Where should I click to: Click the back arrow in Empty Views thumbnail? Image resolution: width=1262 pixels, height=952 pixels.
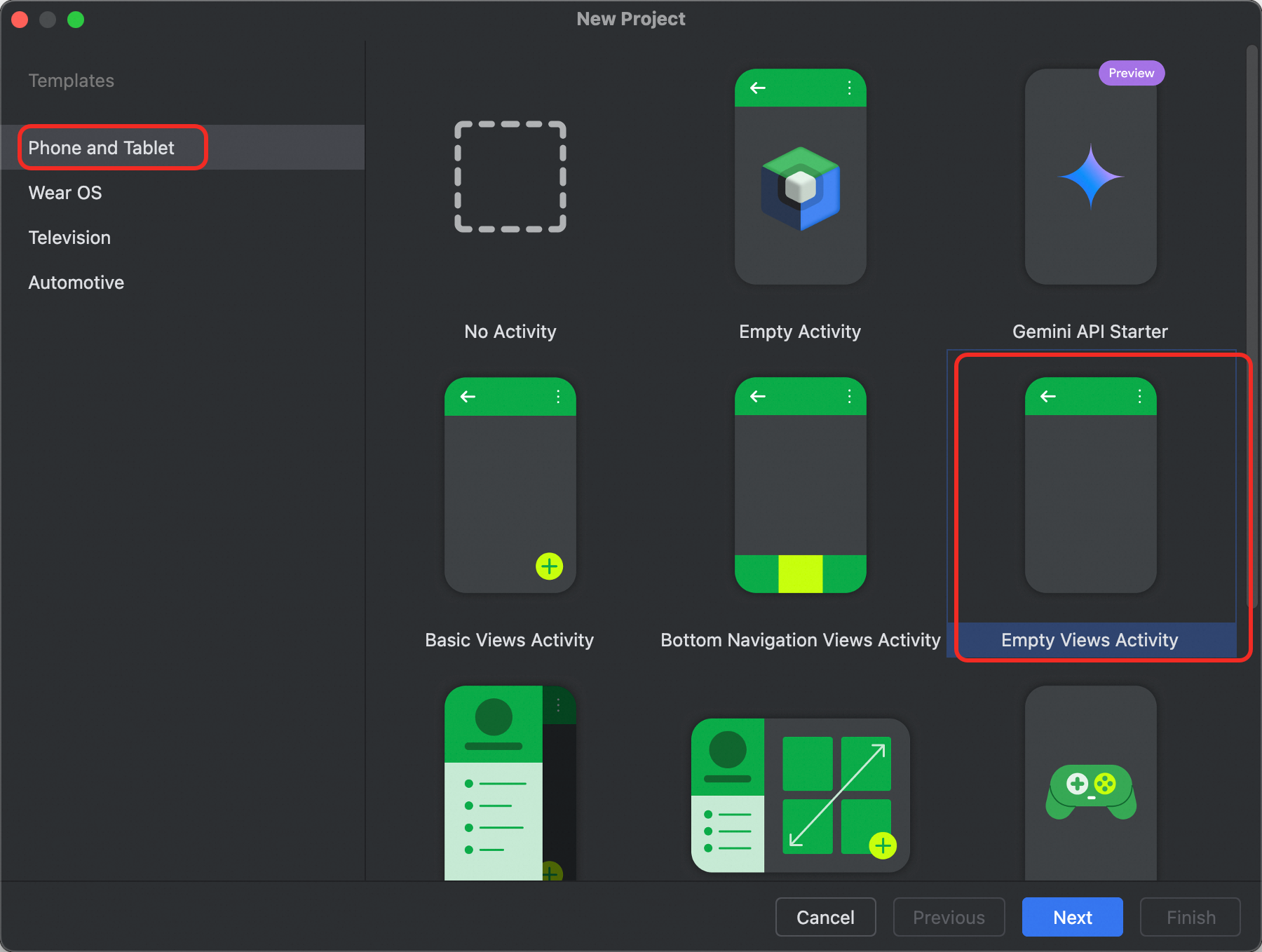point(1048,396)
